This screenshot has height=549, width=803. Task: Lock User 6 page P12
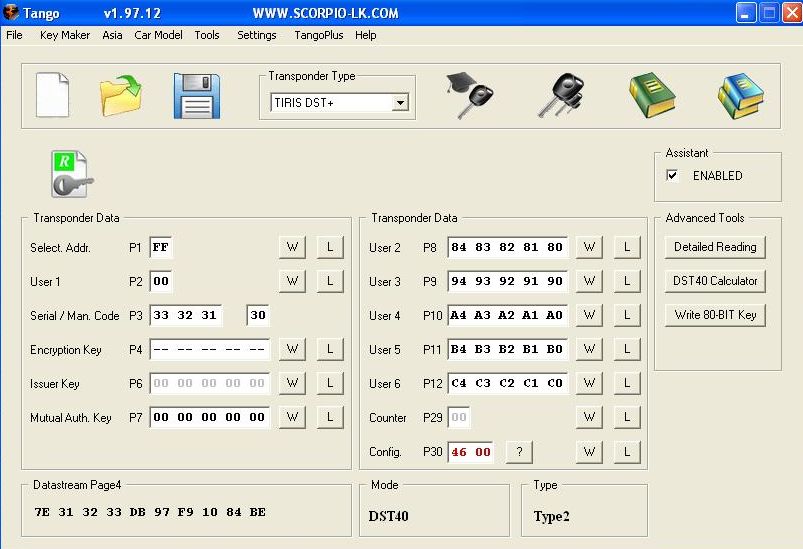[627, 383]
